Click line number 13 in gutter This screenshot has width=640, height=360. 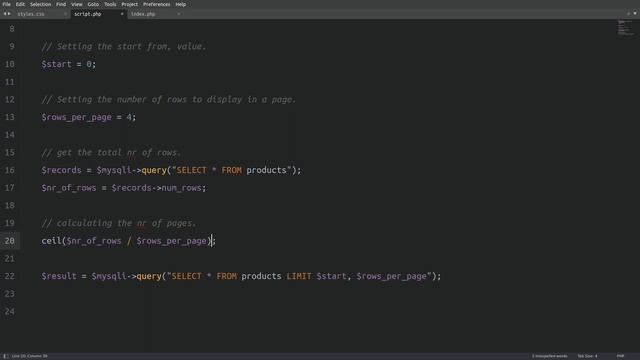pyautogui.click(x=9, y=117)
